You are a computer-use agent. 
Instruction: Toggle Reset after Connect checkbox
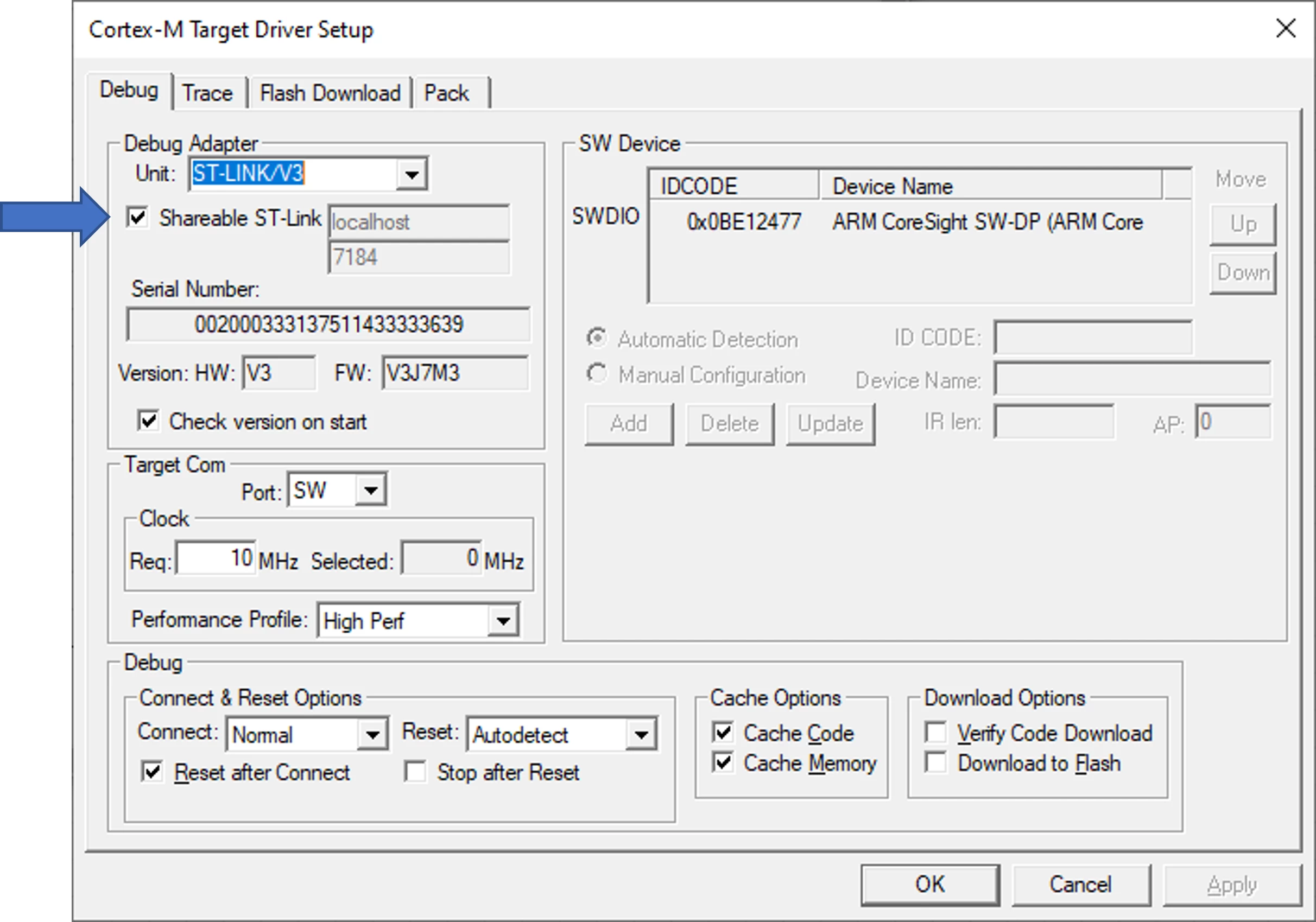point(152,772)
